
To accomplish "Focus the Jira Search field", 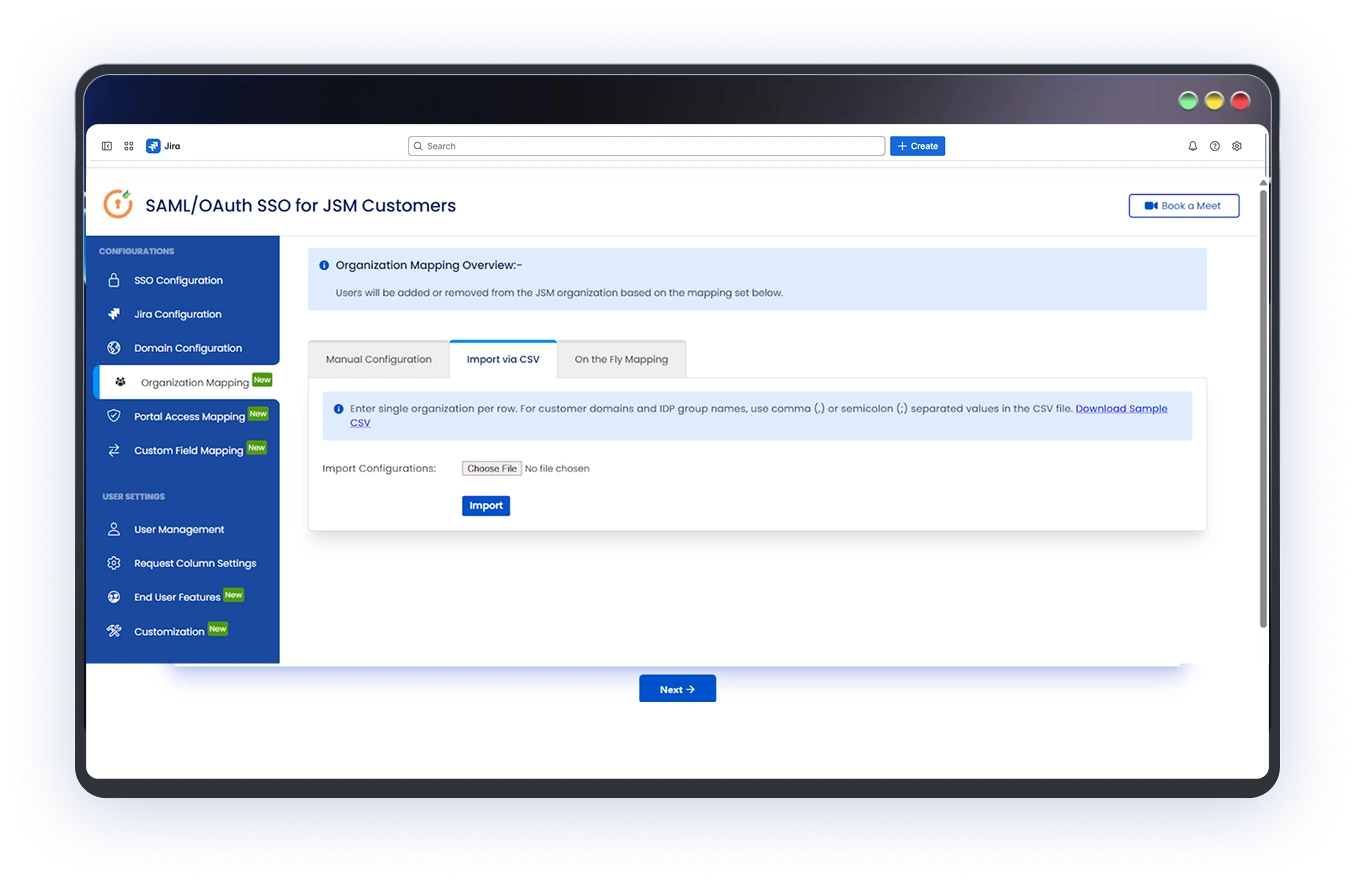I will click(646, 146).
